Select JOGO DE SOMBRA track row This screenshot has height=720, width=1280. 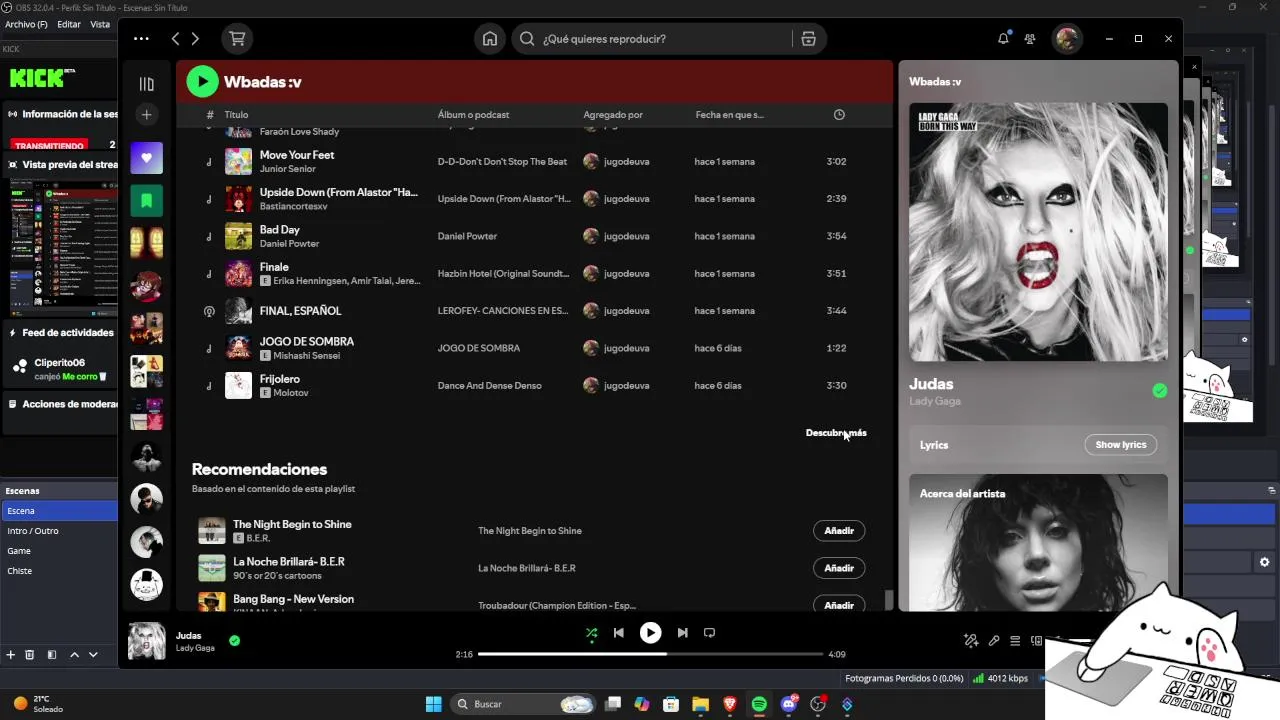click(534, 348)
